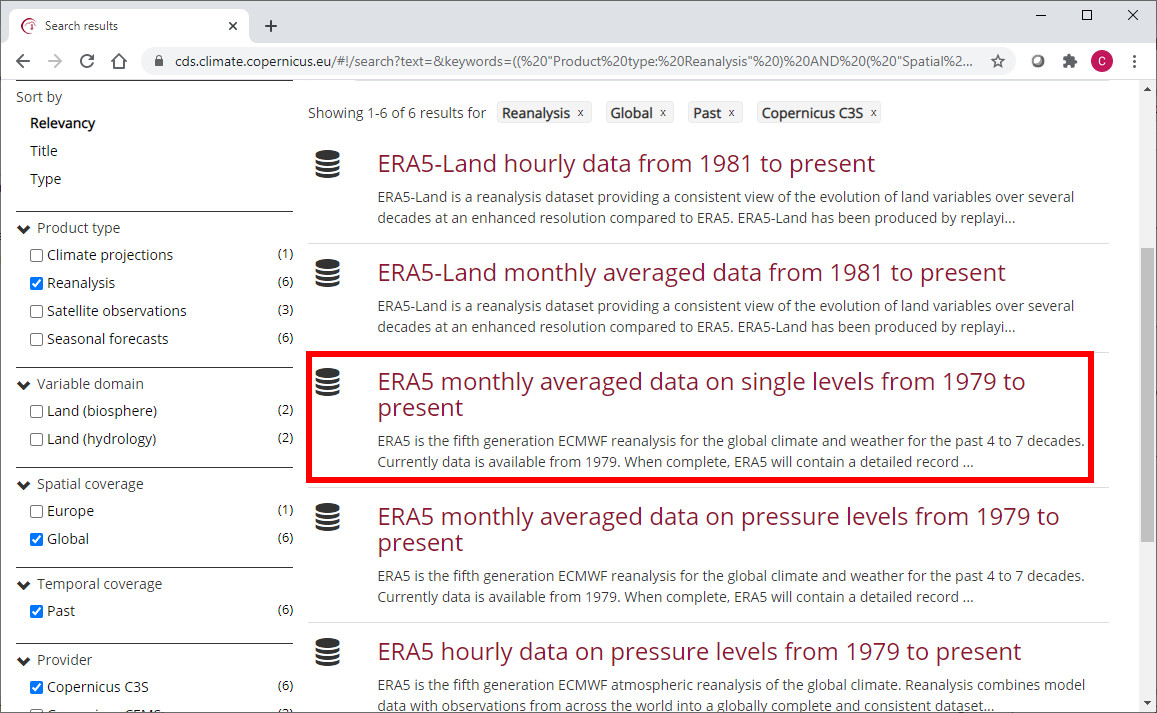Enable the Climate projections checkbox

coord(36,255)
